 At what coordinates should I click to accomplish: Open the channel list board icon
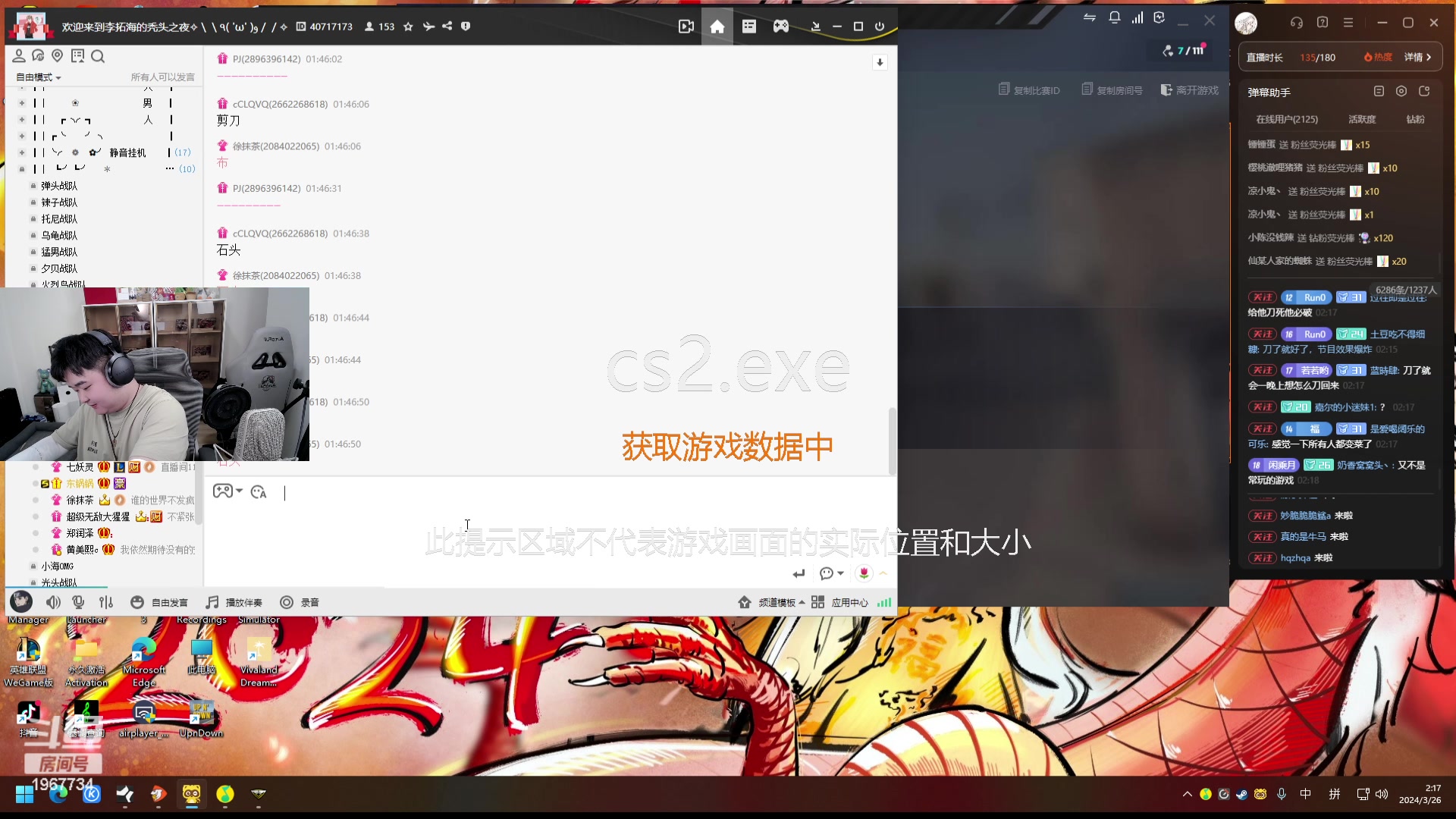click(x=749, y=27)
